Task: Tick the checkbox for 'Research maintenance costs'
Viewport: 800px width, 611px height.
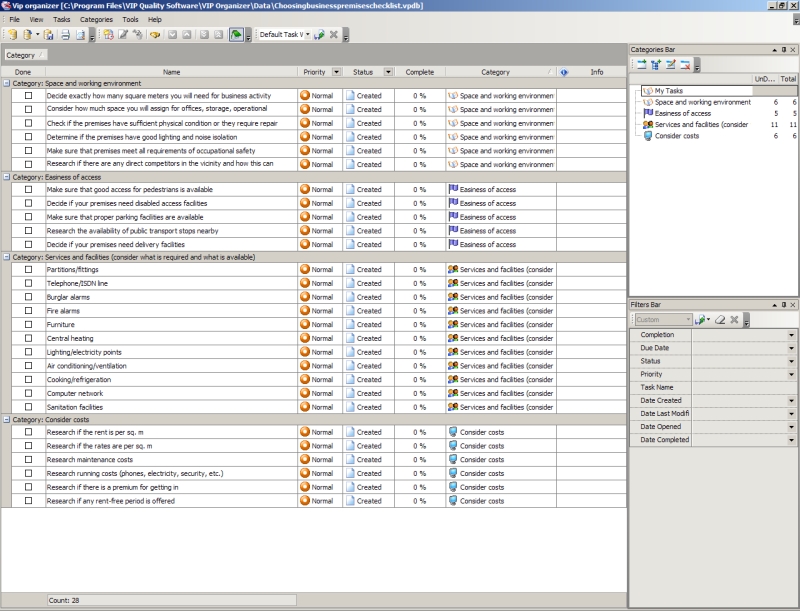Action: tap(29, 460)
